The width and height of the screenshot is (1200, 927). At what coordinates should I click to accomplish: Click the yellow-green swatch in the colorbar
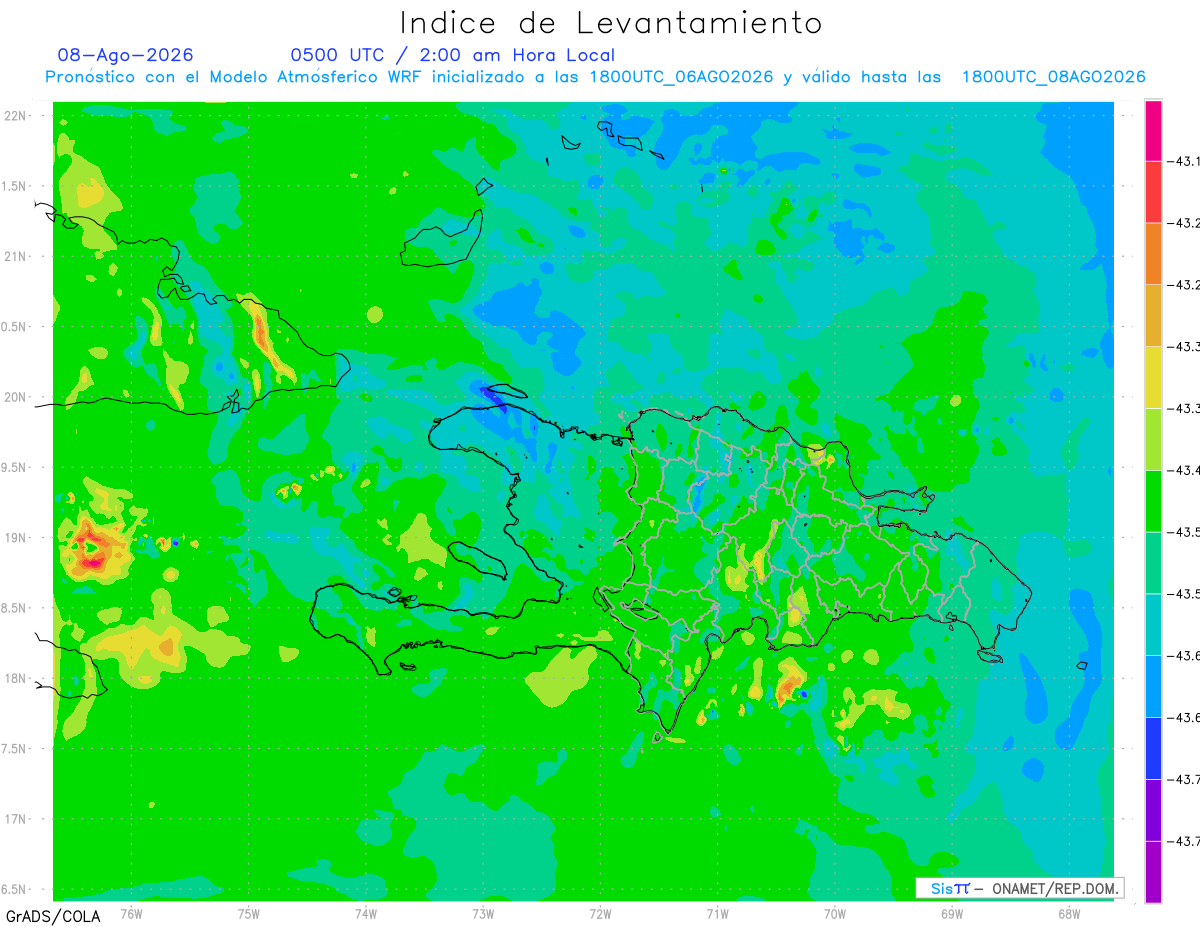1153,439
